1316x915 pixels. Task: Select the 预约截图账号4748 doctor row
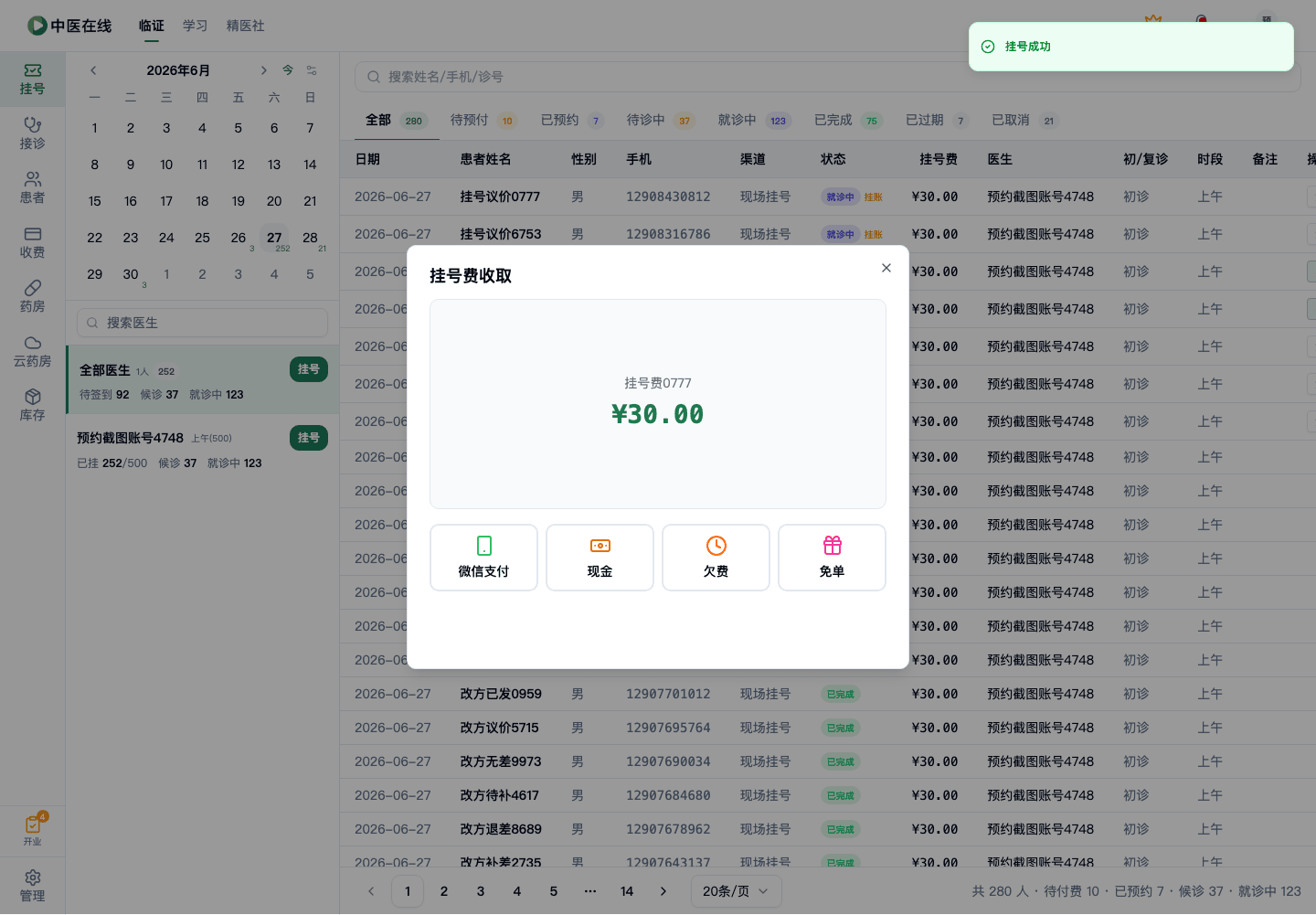pos(203,450)
